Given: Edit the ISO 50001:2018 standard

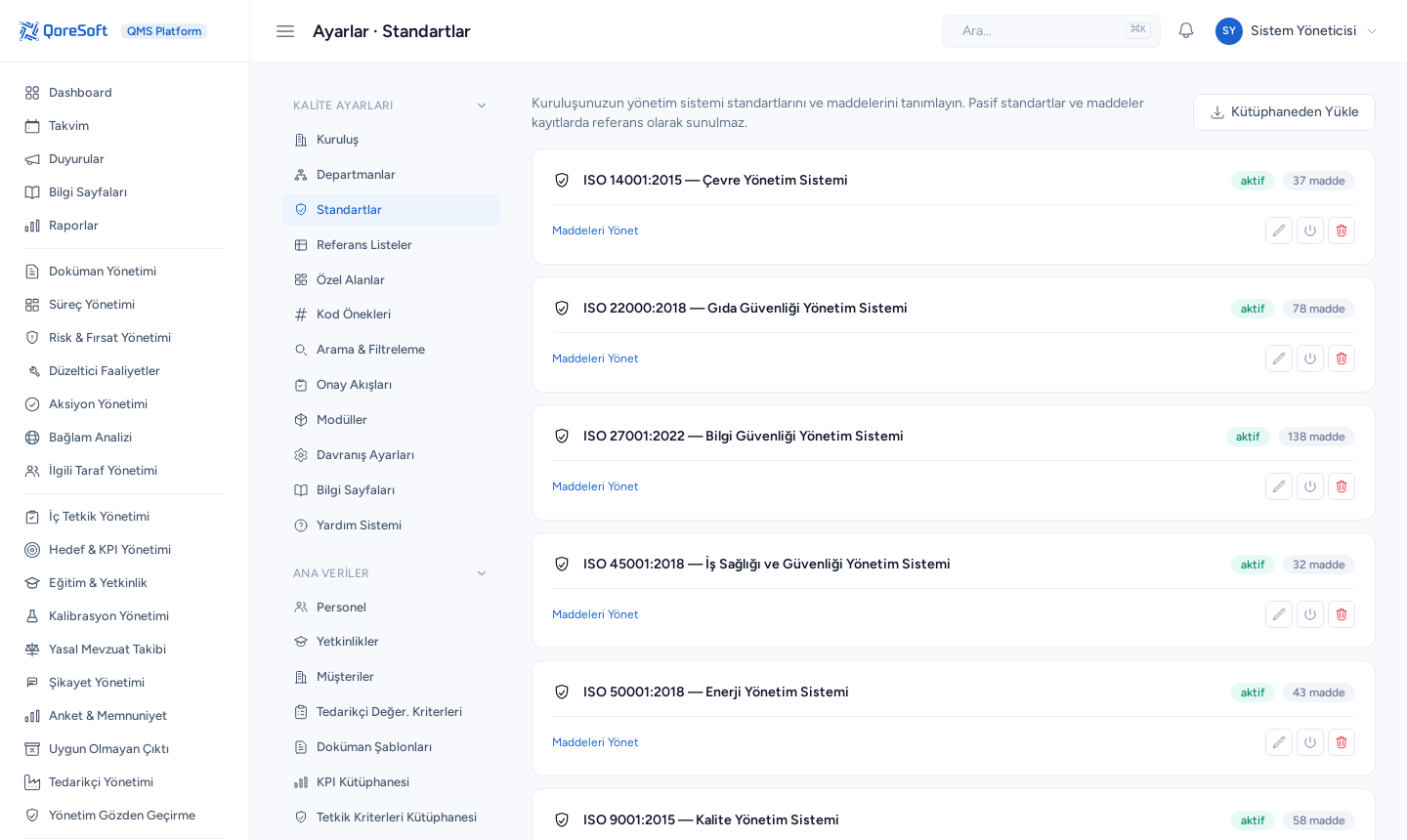Looking at the screenshot, I should coord(1279,742).
